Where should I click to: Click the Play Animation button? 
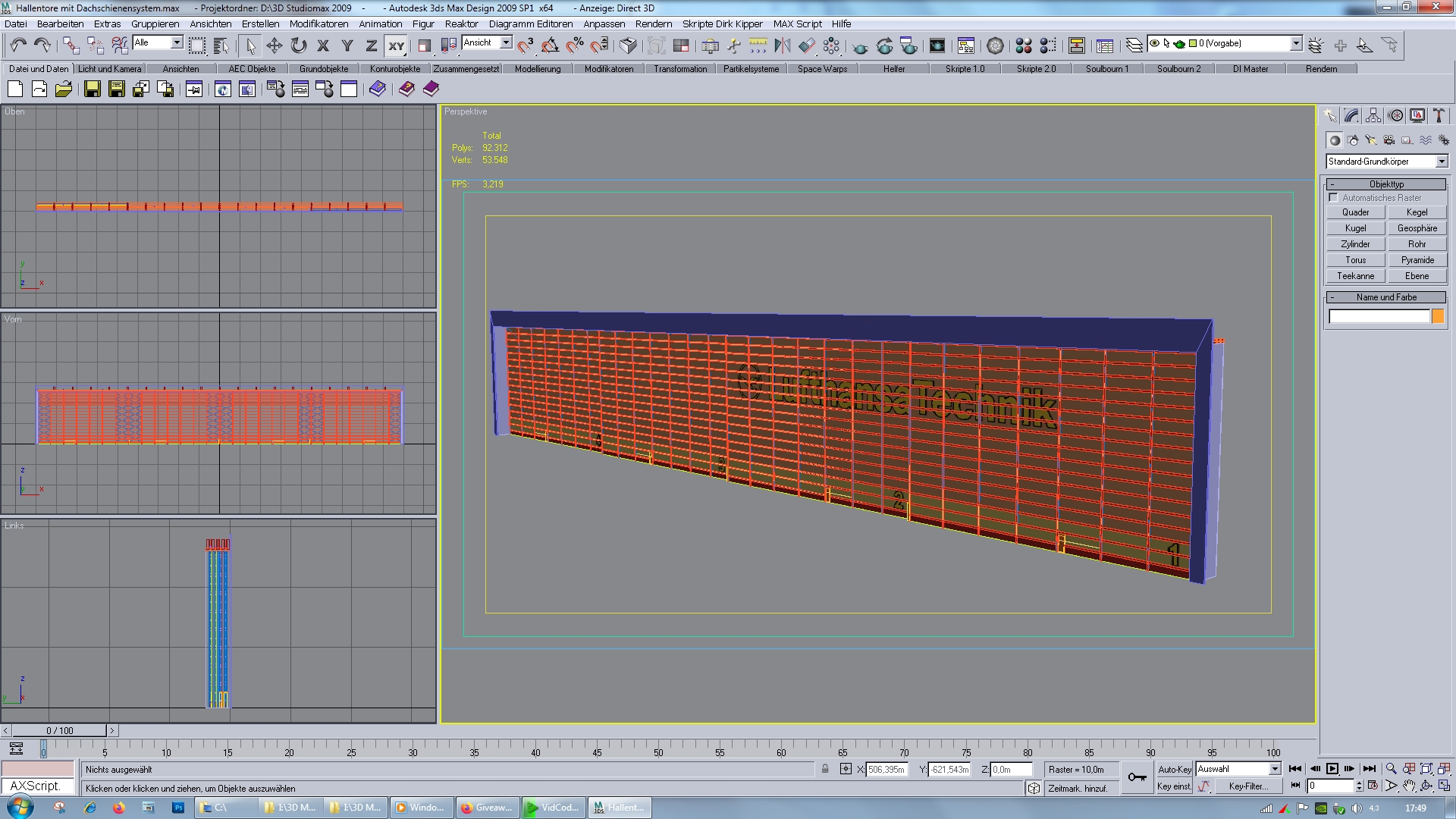point(1332,769)
